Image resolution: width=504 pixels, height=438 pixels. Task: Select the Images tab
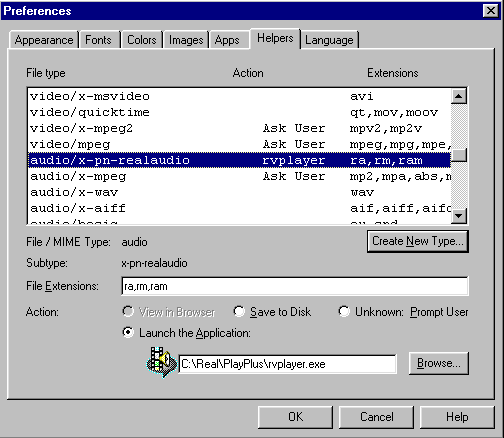186,40
